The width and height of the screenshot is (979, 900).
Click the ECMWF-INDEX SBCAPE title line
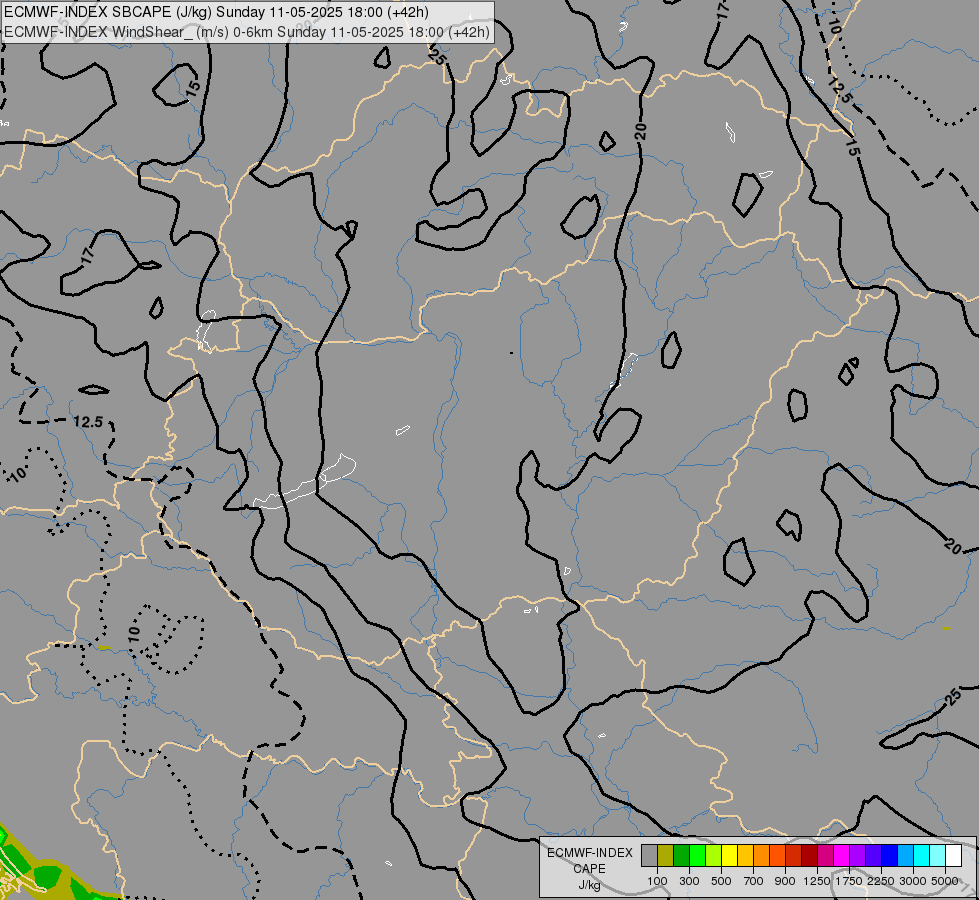[216, 12]
